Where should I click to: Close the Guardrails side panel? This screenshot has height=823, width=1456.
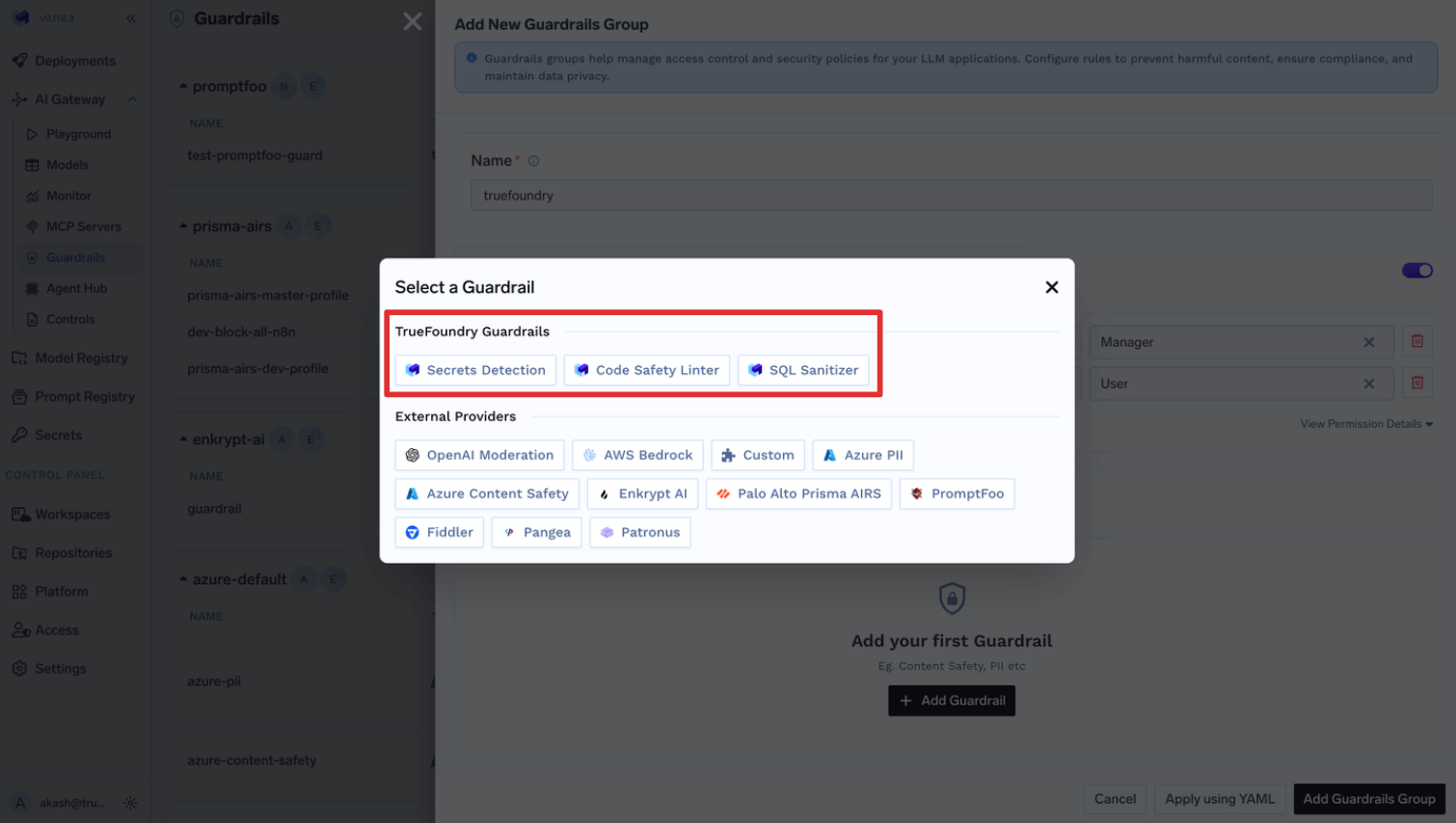413,21
